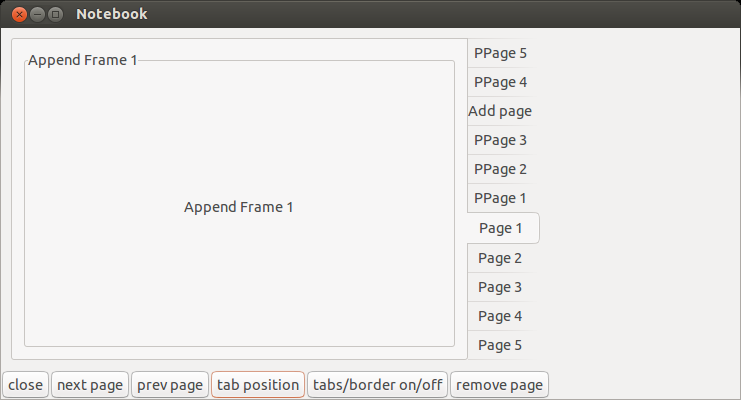Activate the Page 4 tab
Image resolution: width=741 pixels, height=400 pixels.
(x=500, y=316)
